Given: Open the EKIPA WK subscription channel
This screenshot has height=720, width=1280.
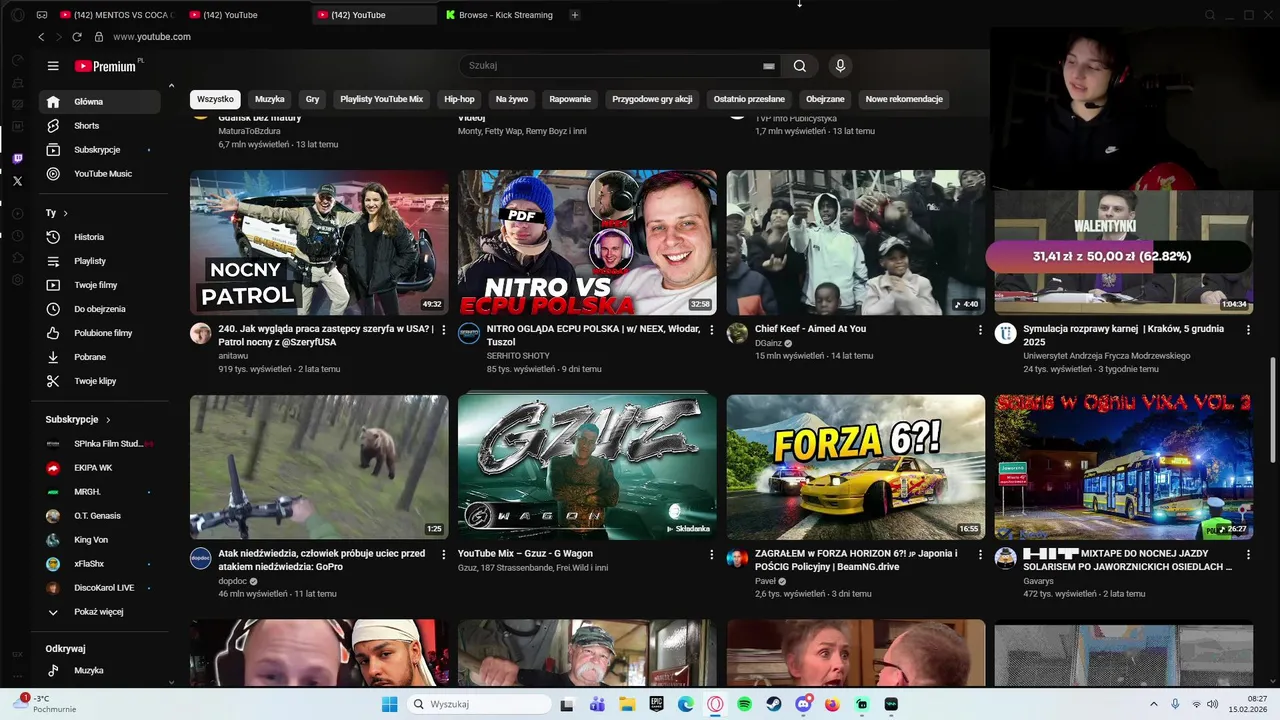Looking at the screenshot, I should click(x=100, y=468).
